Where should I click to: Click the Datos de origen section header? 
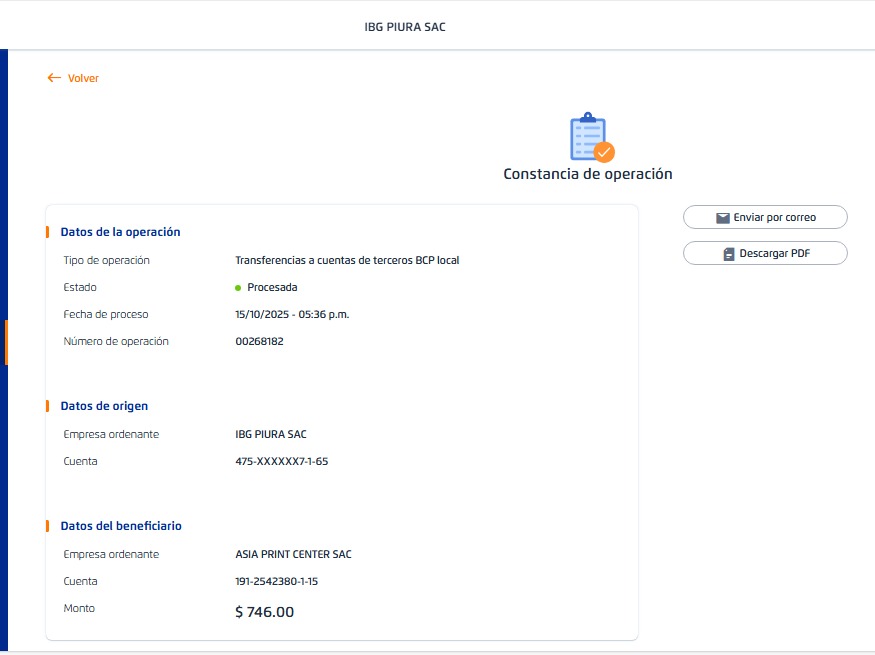point(104,406)
